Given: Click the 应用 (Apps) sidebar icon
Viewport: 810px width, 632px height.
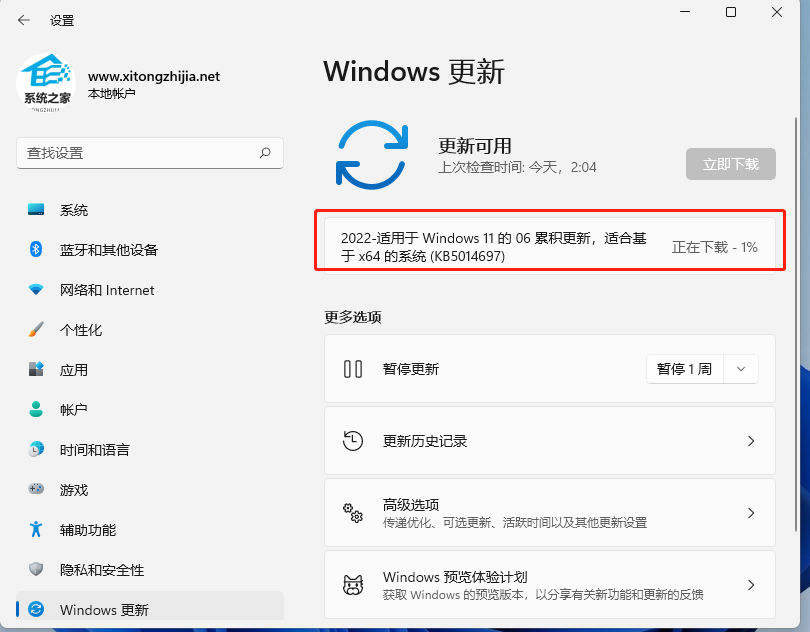Looking at the screenshot, I should pyautogui.click(x=34, y=369).
